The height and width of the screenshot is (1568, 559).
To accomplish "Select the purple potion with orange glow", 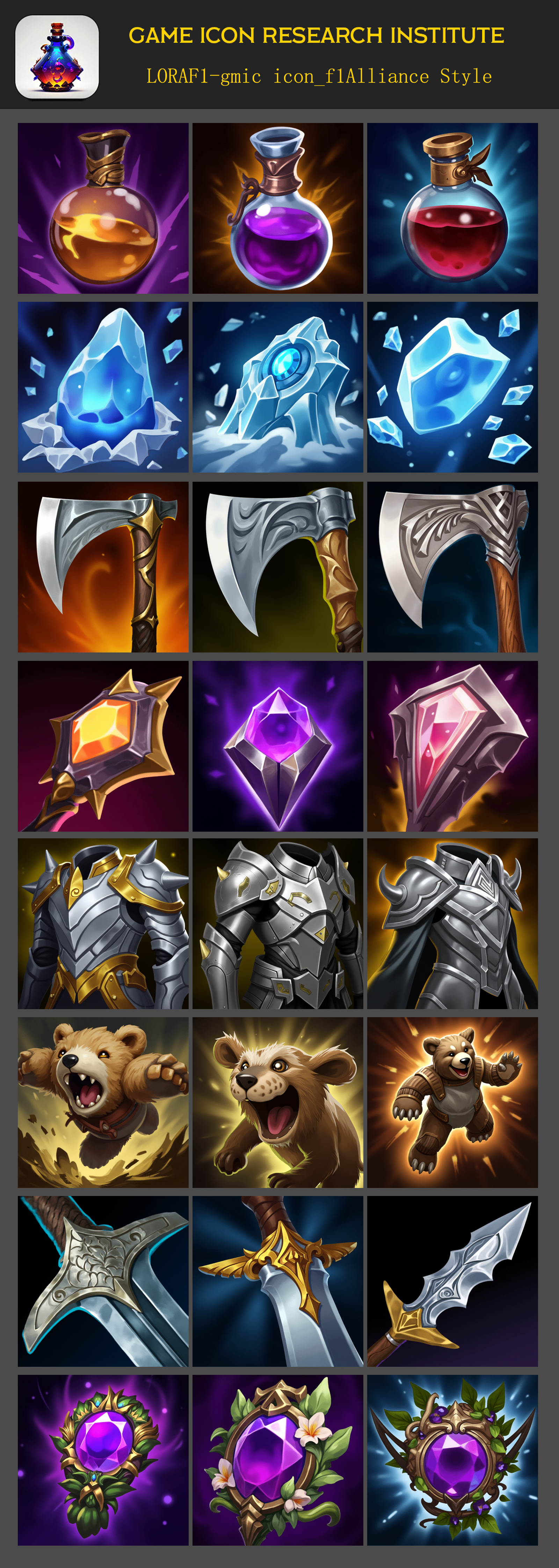I will pyautogui.click(x=278, y=208).
